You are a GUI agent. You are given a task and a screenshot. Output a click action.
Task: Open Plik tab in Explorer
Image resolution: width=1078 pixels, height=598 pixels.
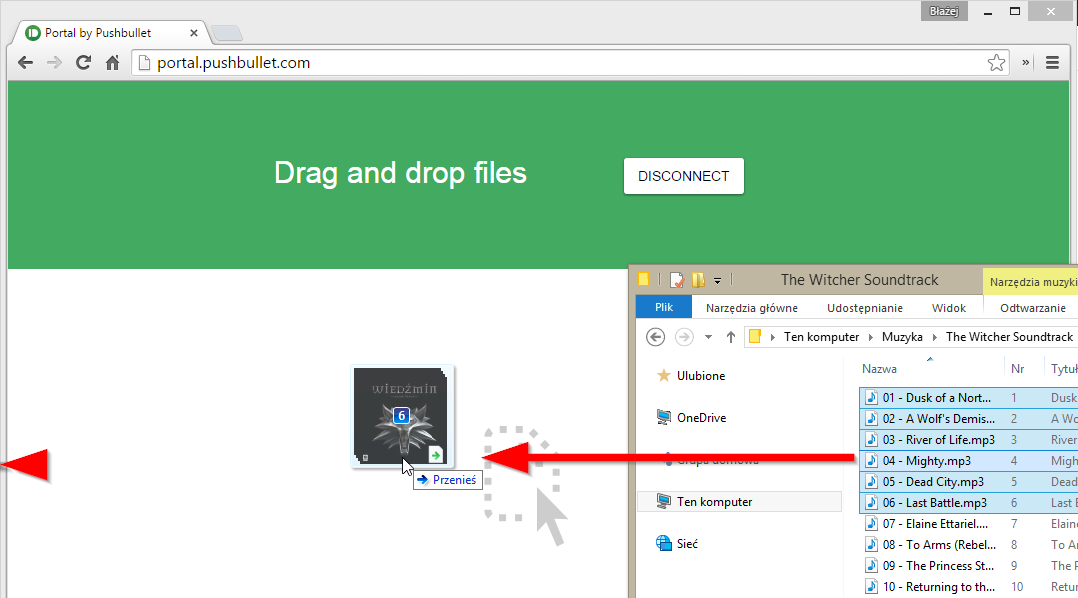[663, 307]
